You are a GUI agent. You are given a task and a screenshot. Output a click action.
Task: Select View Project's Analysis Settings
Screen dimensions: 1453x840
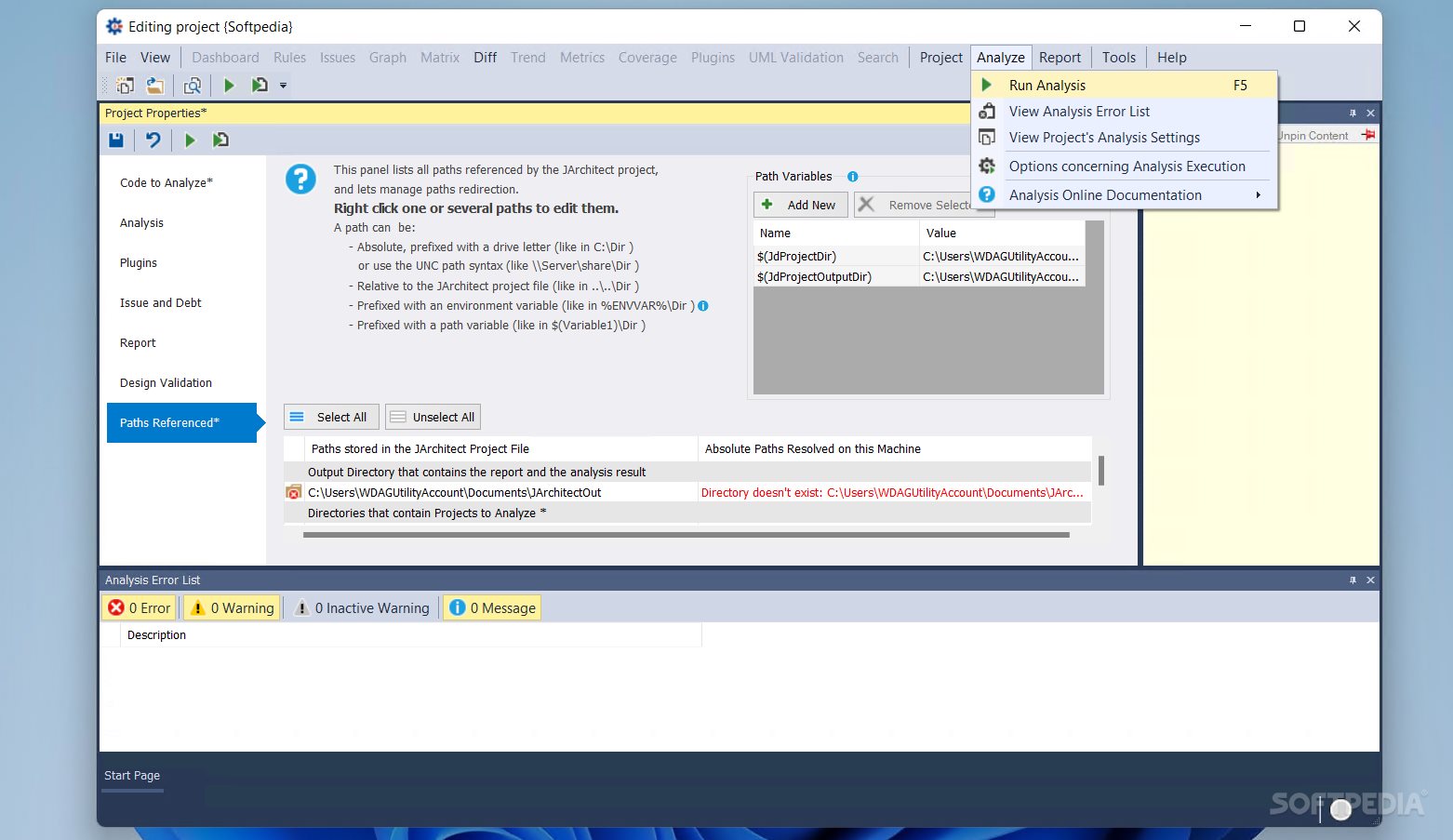(1124, 138)
